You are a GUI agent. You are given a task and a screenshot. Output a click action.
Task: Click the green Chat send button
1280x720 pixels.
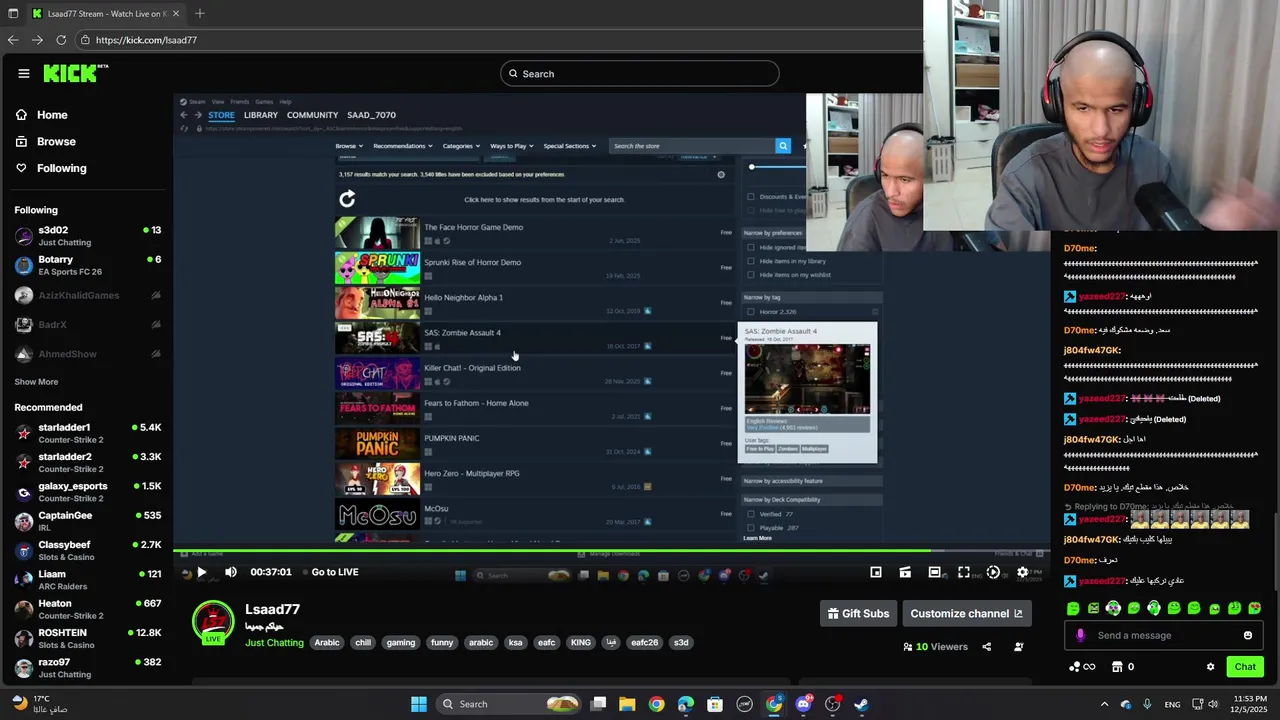[1245, 667]
